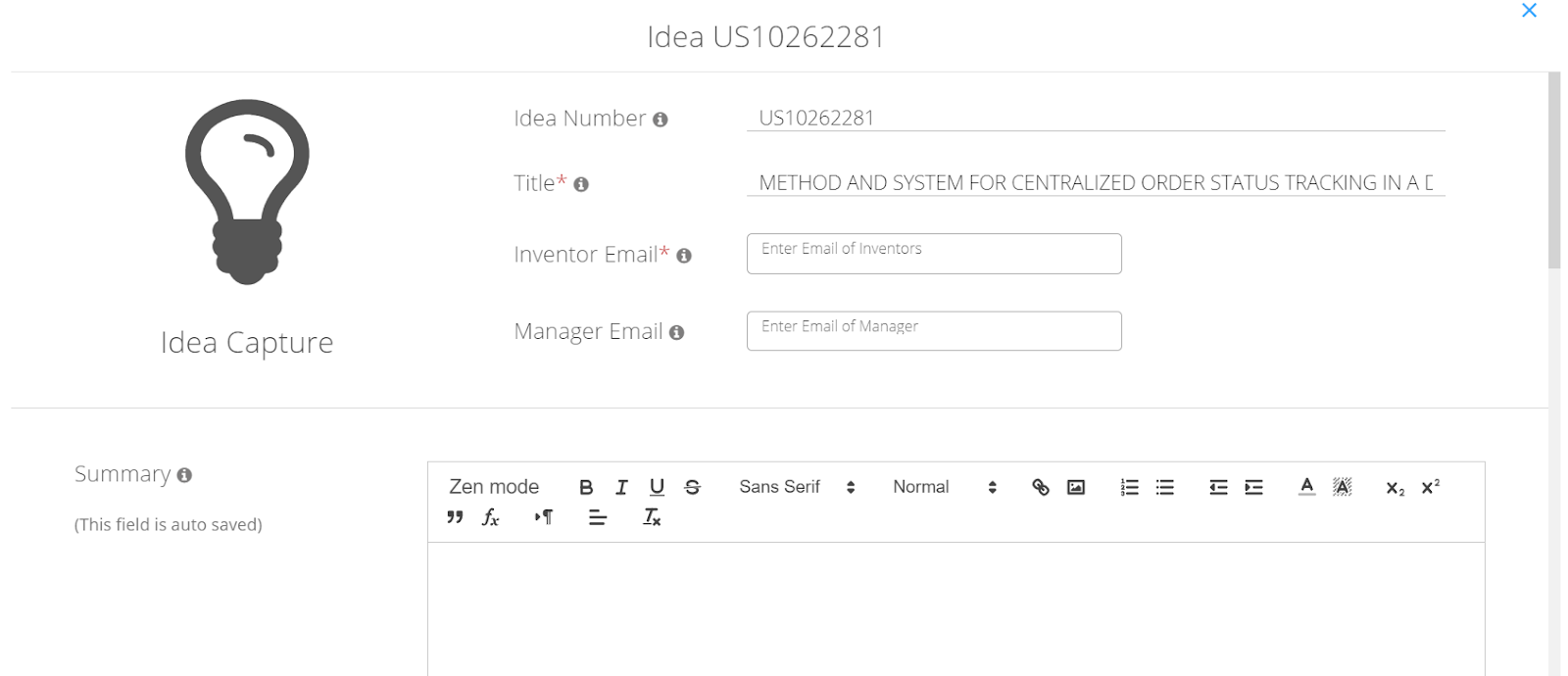1568x676 pixels.
Task: Click the 'Idea Number' label
Action: tap(579, 119)
